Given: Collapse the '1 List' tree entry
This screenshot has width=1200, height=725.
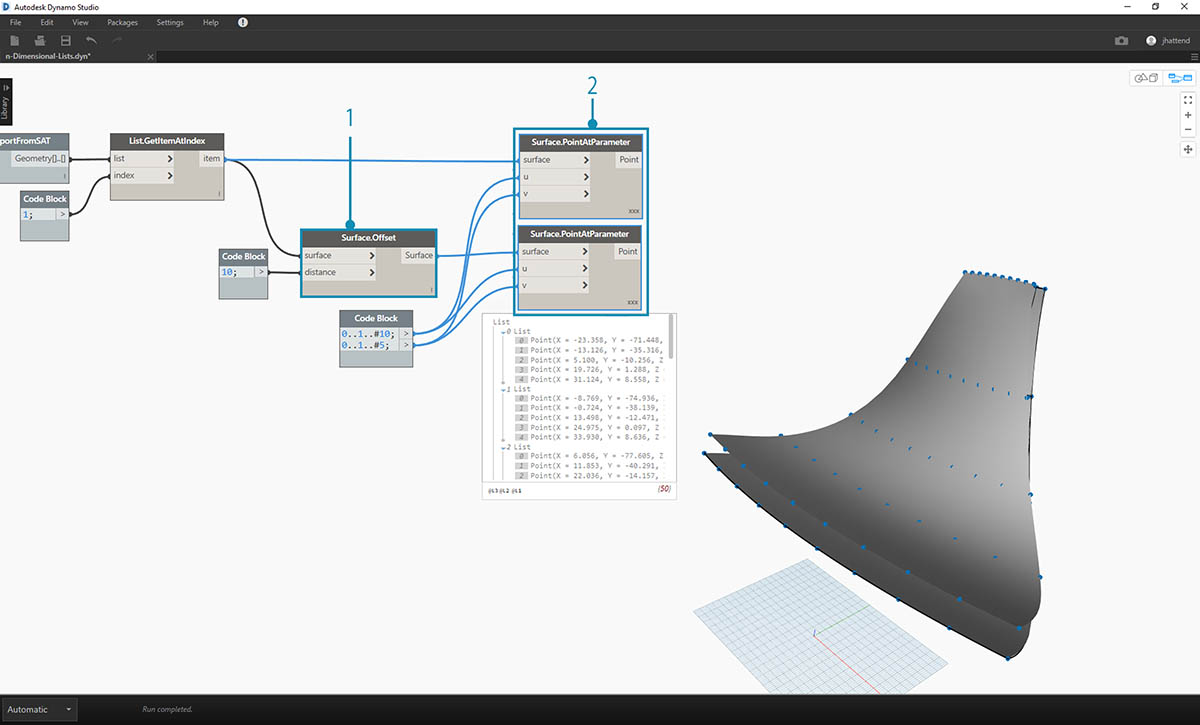Looking at the screenshot, I should click(503, 389).
